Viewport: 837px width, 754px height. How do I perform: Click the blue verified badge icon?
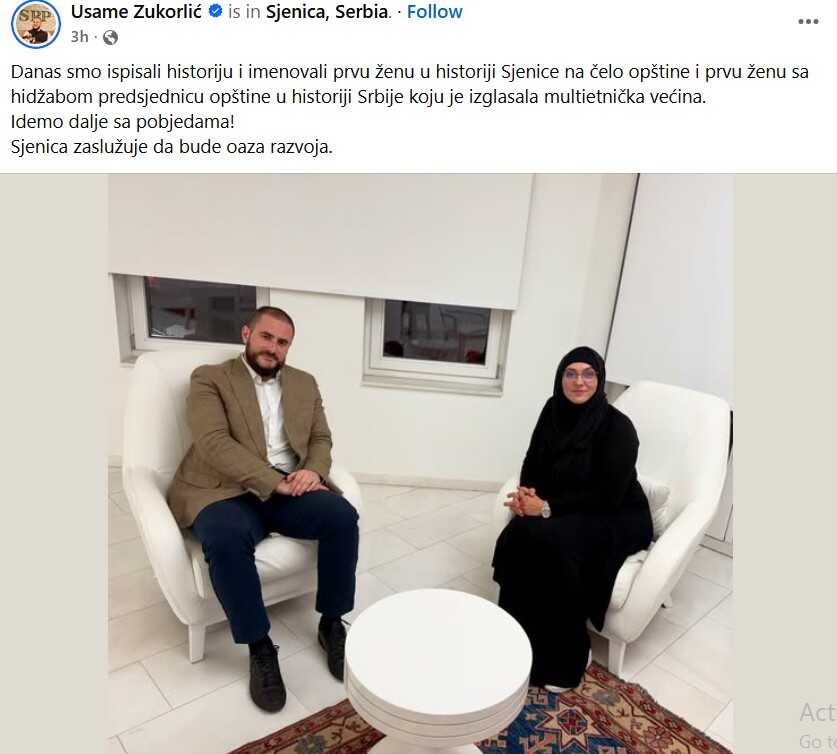pos(215,11)
